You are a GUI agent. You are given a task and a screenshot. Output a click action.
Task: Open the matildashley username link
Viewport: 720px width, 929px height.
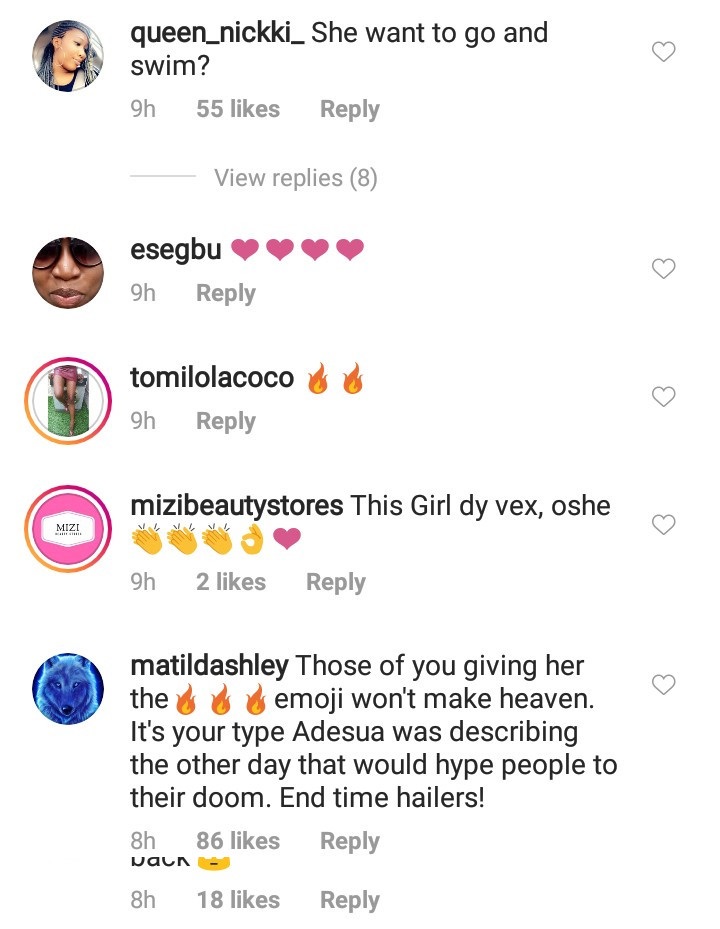tap(210, 665)
